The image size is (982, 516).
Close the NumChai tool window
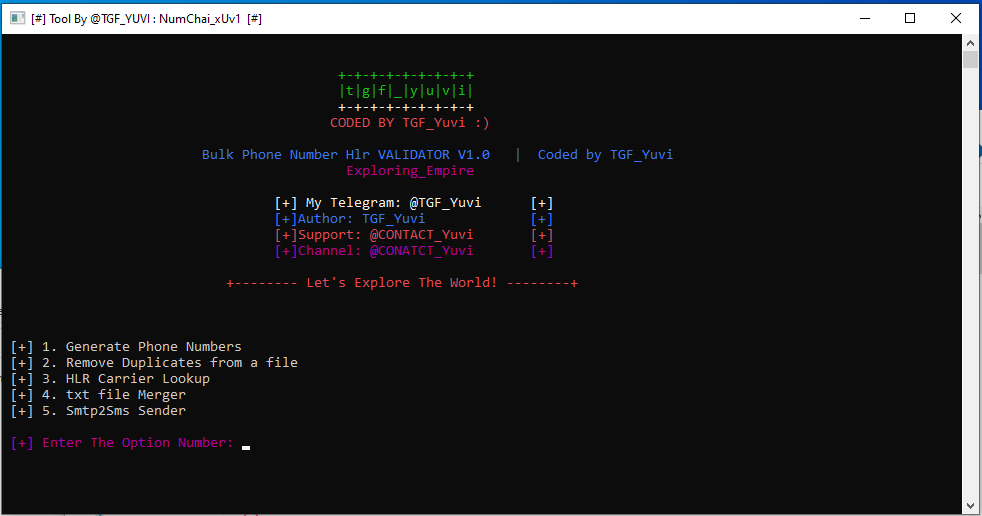tap(956, 18)
